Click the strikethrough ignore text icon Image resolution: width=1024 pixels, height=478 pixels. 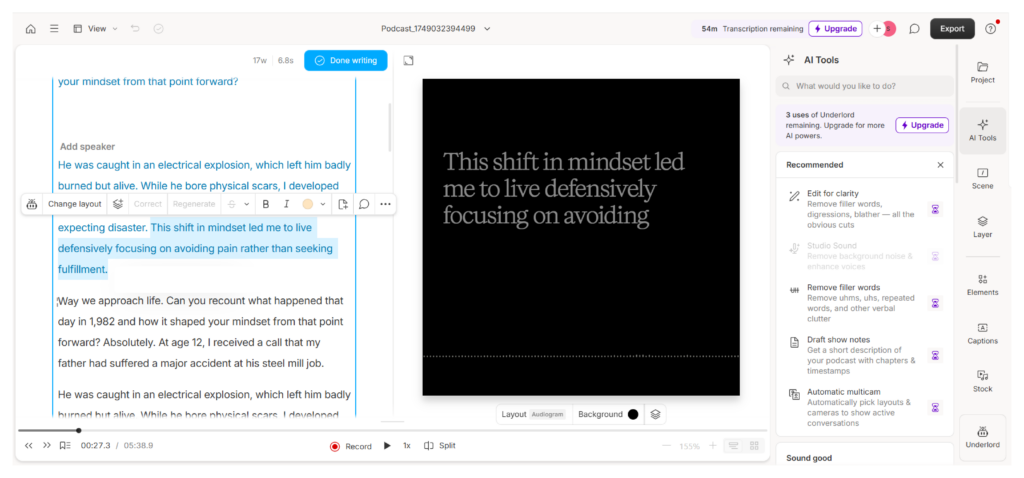tap(231, 204)
